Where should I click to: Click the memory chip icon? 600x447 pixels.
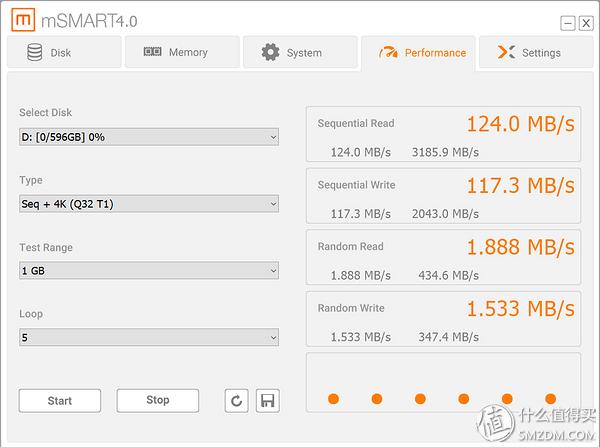coord(152,51)
